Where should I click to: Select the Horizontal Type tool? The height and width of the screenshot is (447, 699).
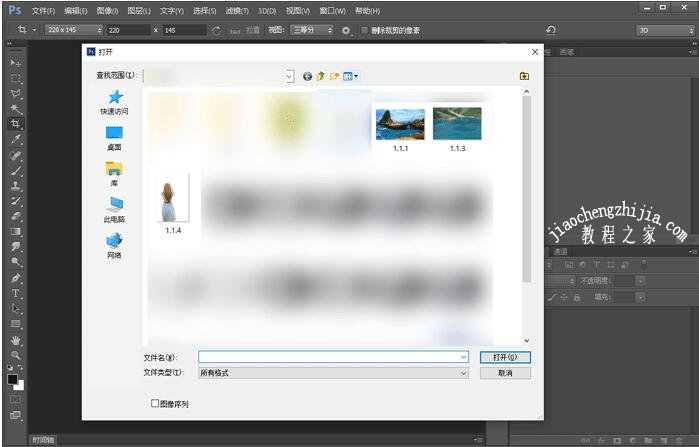tap(15, 293)
